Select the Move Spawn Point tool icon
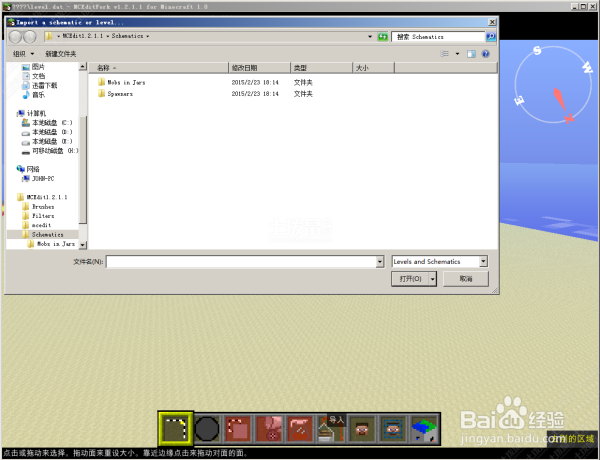Image resolution: width=600 pixels, height=460 pixels. click(393, 429)
